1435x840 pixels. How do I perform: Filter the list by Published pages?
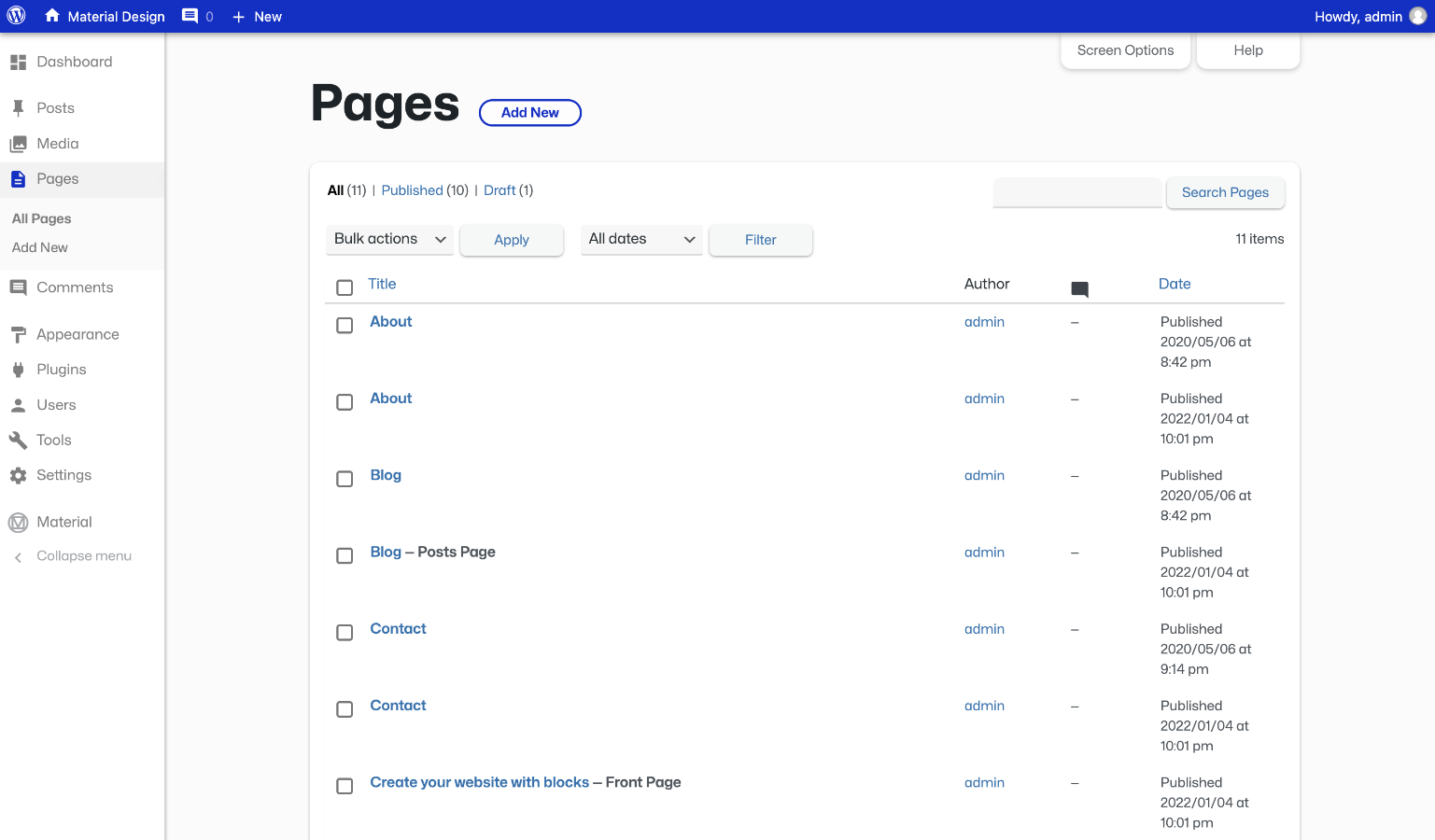(412, 190)
